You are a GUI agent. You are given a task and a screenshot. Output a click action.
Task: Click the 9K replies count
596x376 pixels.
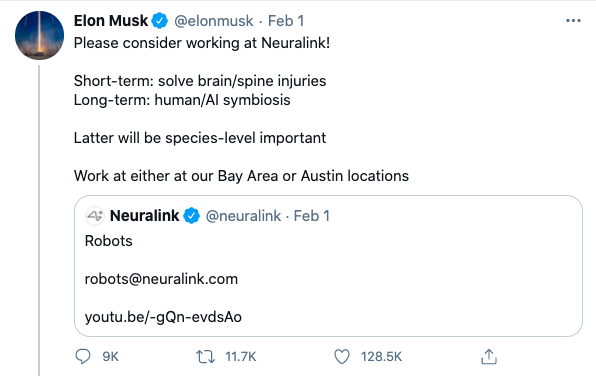(x=111, y=357)
